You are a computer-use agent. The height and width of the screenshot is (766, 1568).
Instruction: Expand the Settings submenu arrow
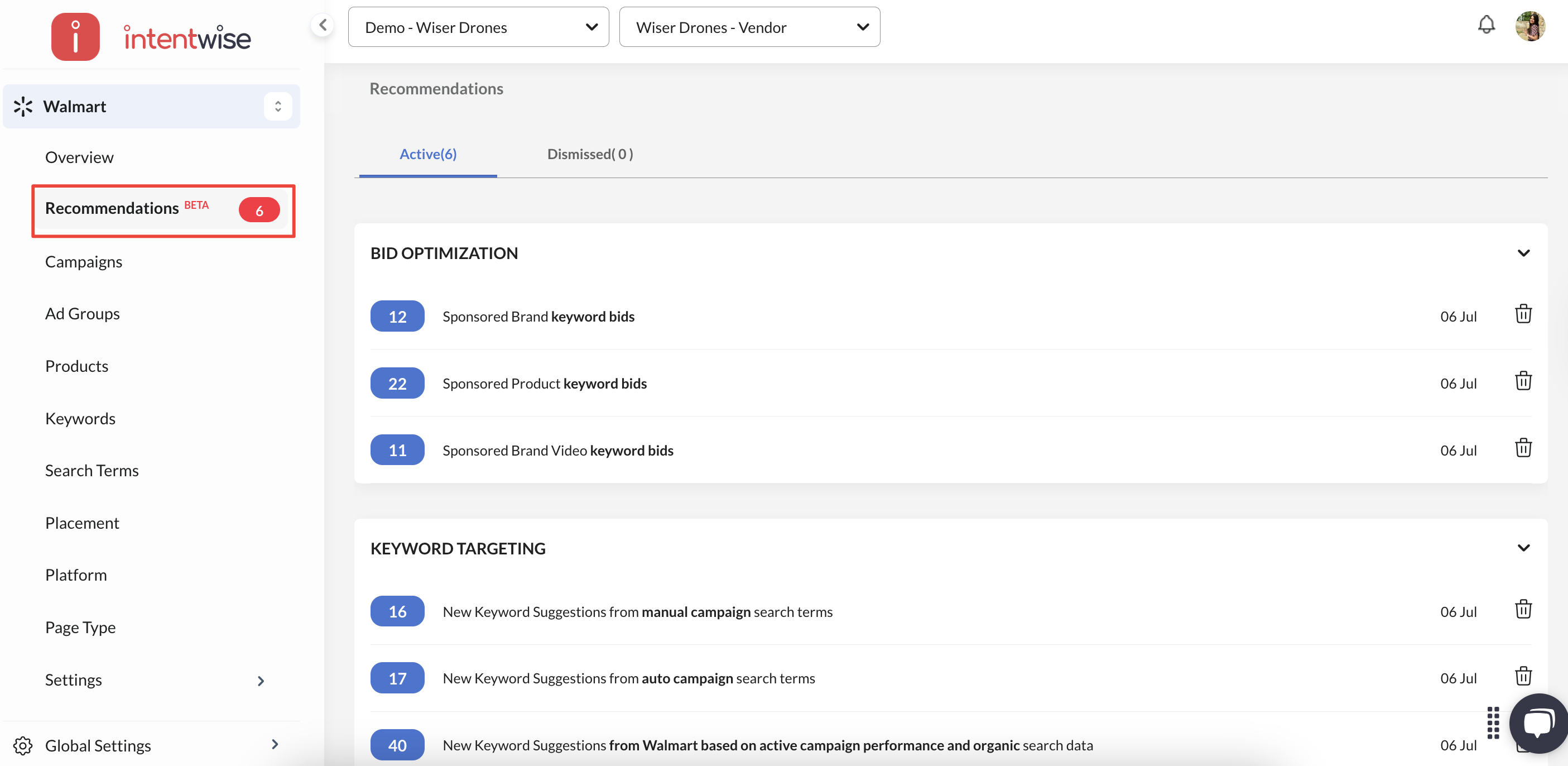point(261,681)
